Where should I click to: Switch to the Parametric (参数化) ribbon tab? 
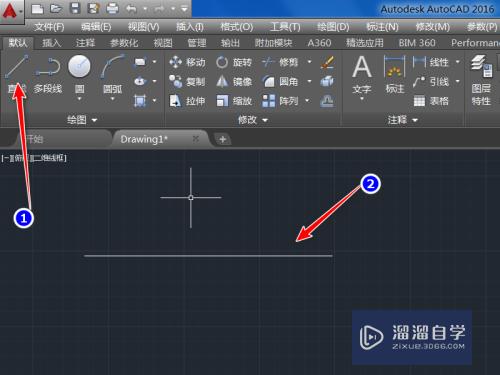pos(124,43)
